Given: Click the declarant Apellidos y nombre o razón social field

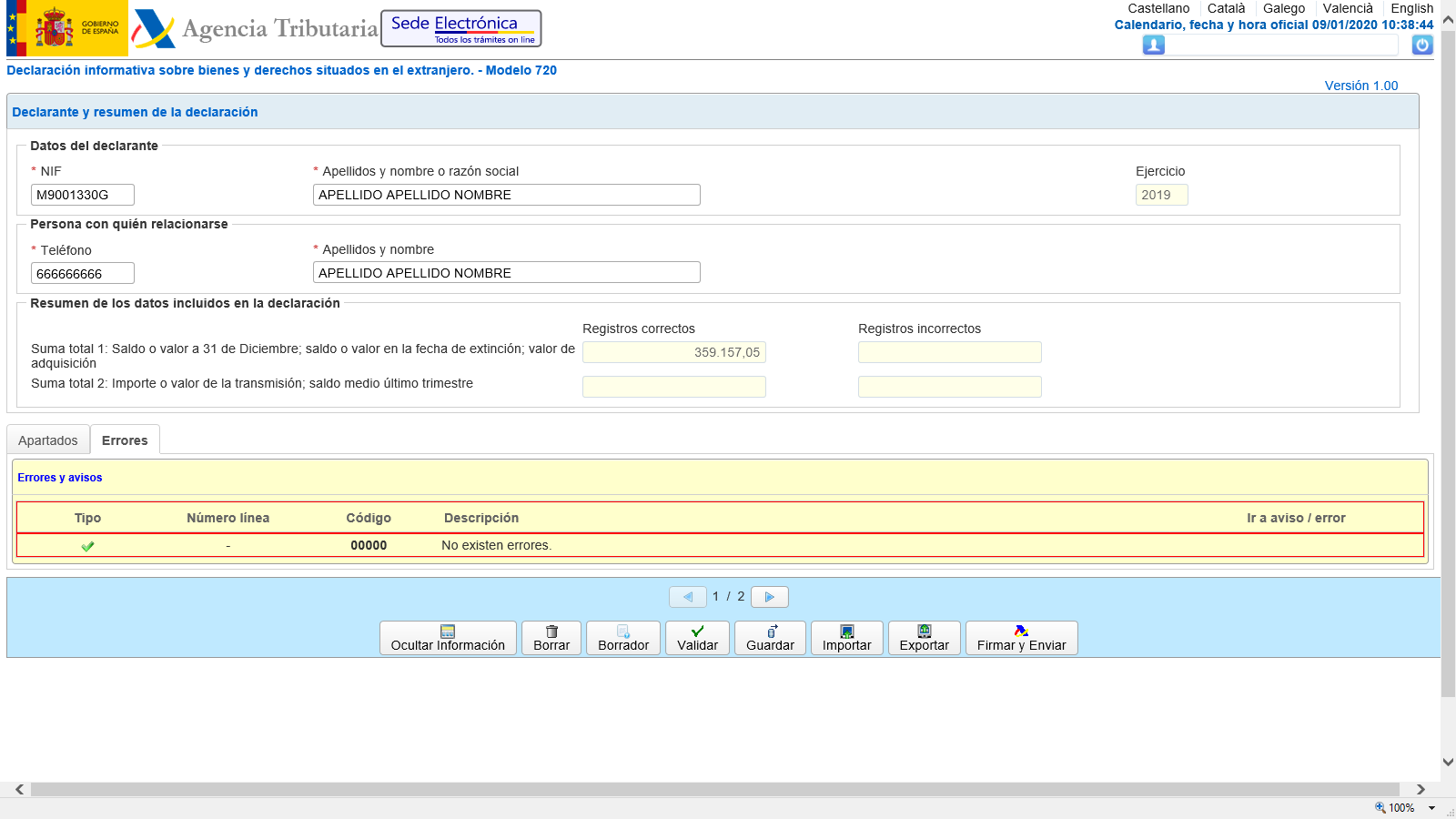Looking at the screenshot, I should click(507, 195).
